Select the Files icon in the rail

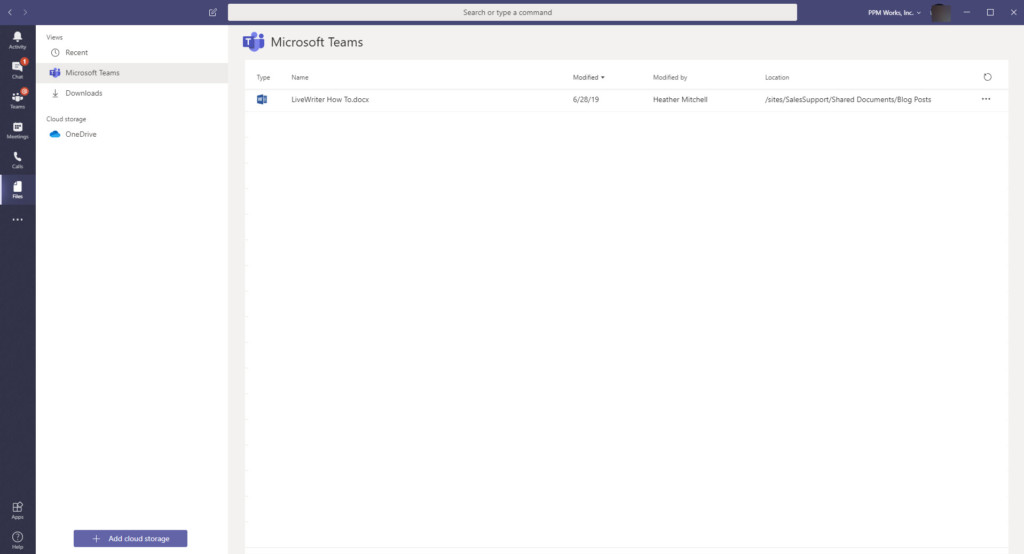[x=18, y=189]
